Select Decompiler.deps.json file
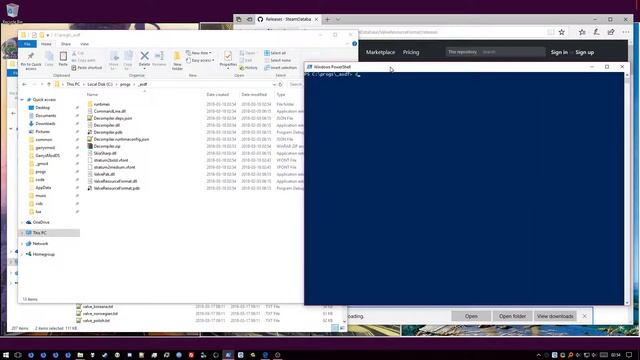The width and height of the screenshot is (640, 360). coord(113,118)
